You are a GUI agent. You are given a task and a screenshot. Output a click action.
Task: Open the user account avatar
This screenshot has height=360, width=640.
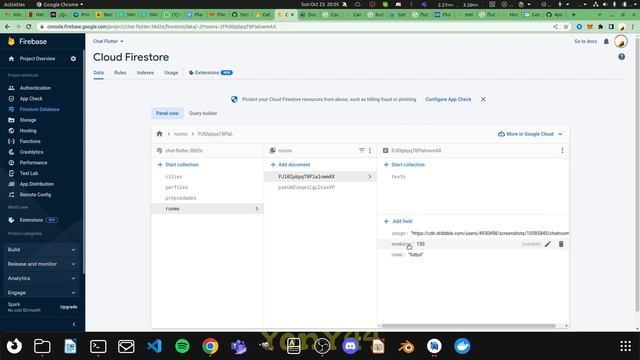tap(621, 41)
